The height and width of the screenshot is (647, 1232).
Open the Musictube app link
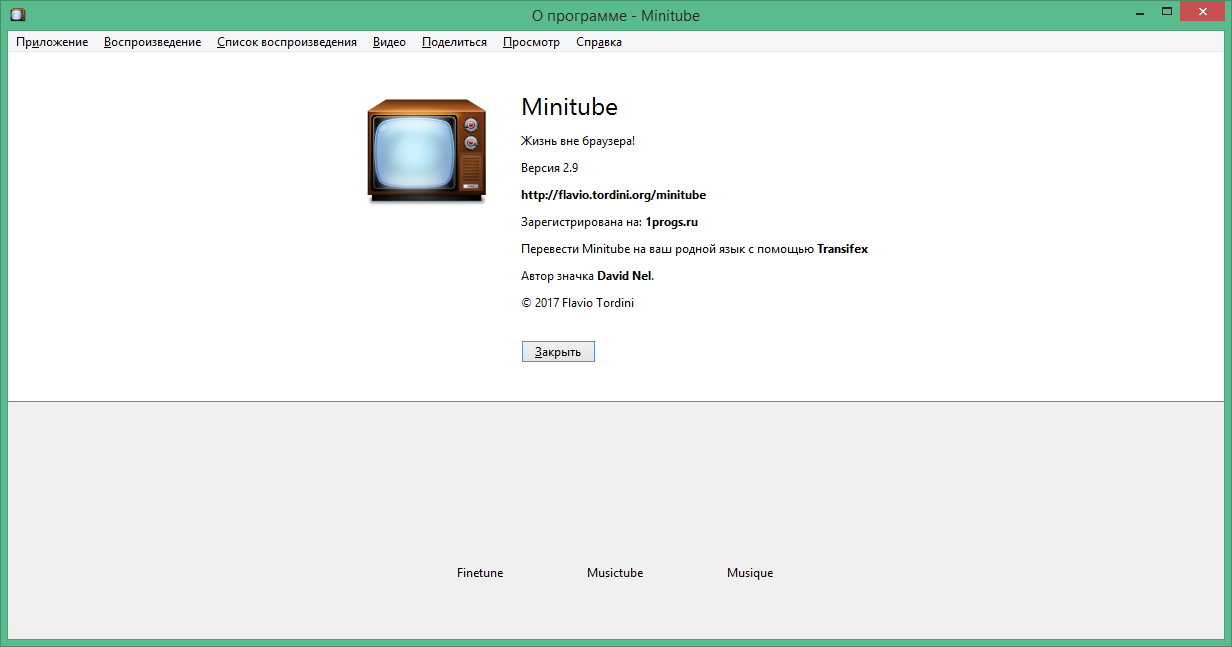pos(615,573)
